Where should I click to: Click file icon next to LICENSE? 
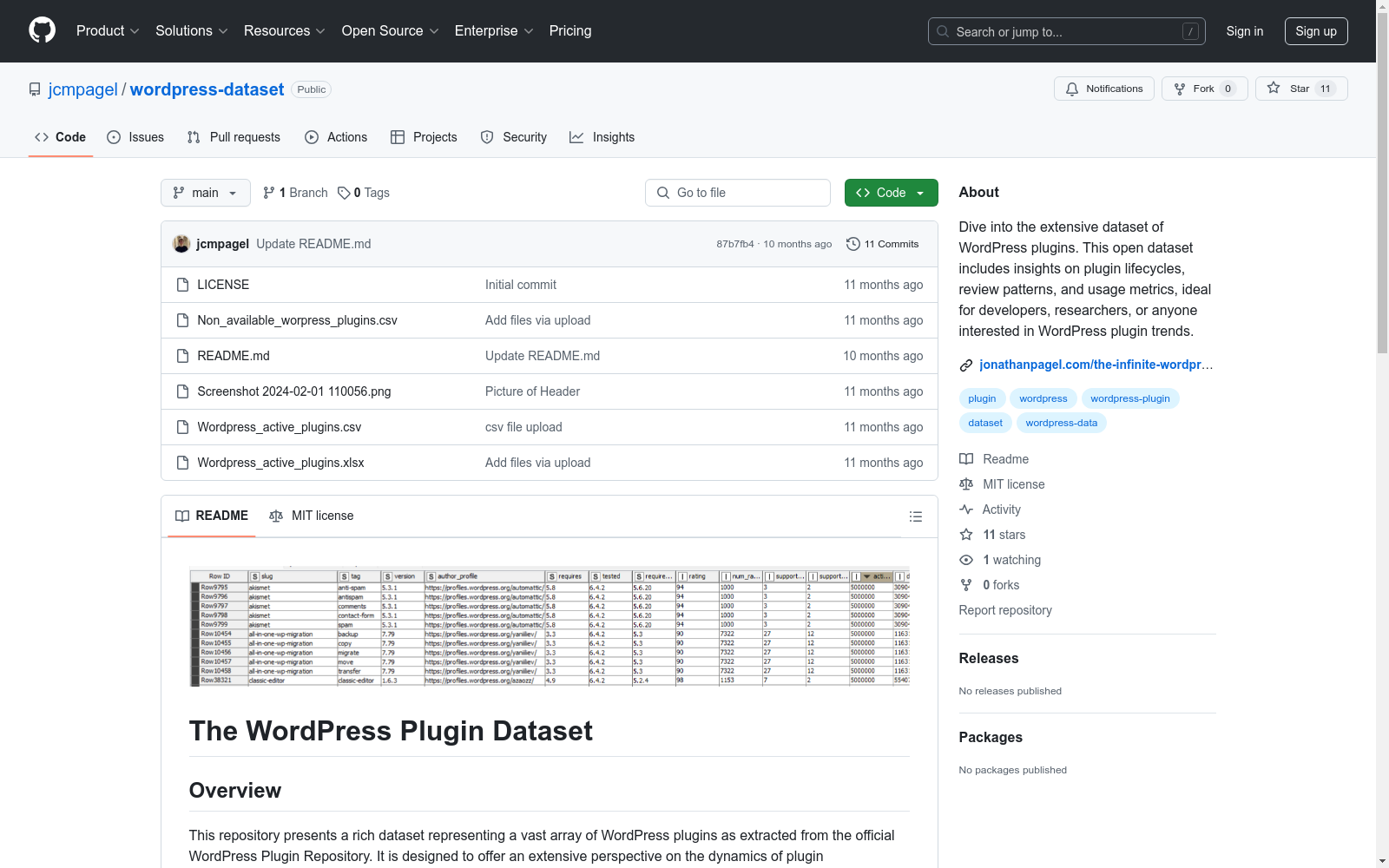pyautogui.click(x=182, y=285)
